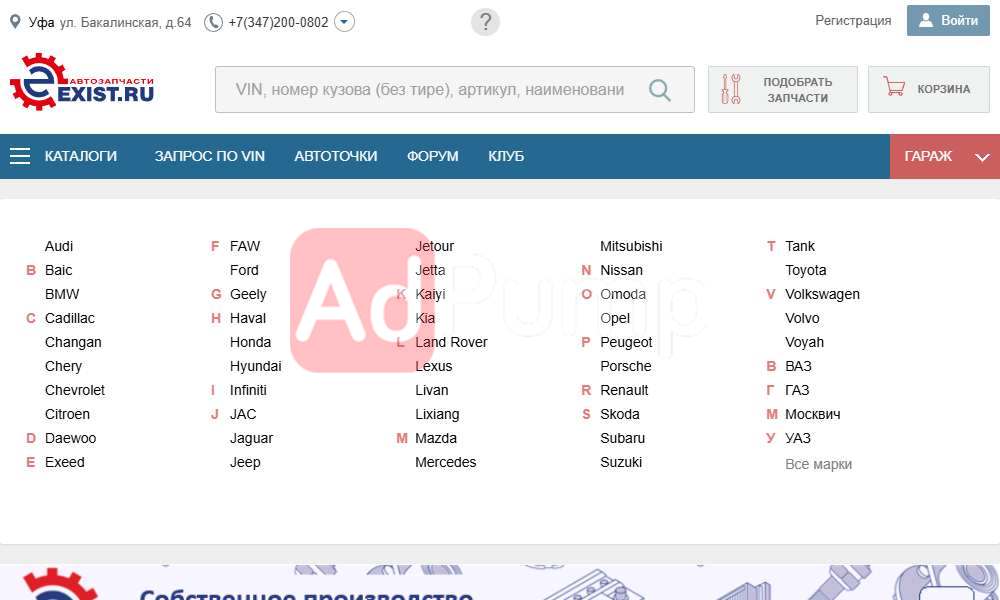1000x600 pixels.
Task: Select the Baic brand
Action: click(58, 270)
